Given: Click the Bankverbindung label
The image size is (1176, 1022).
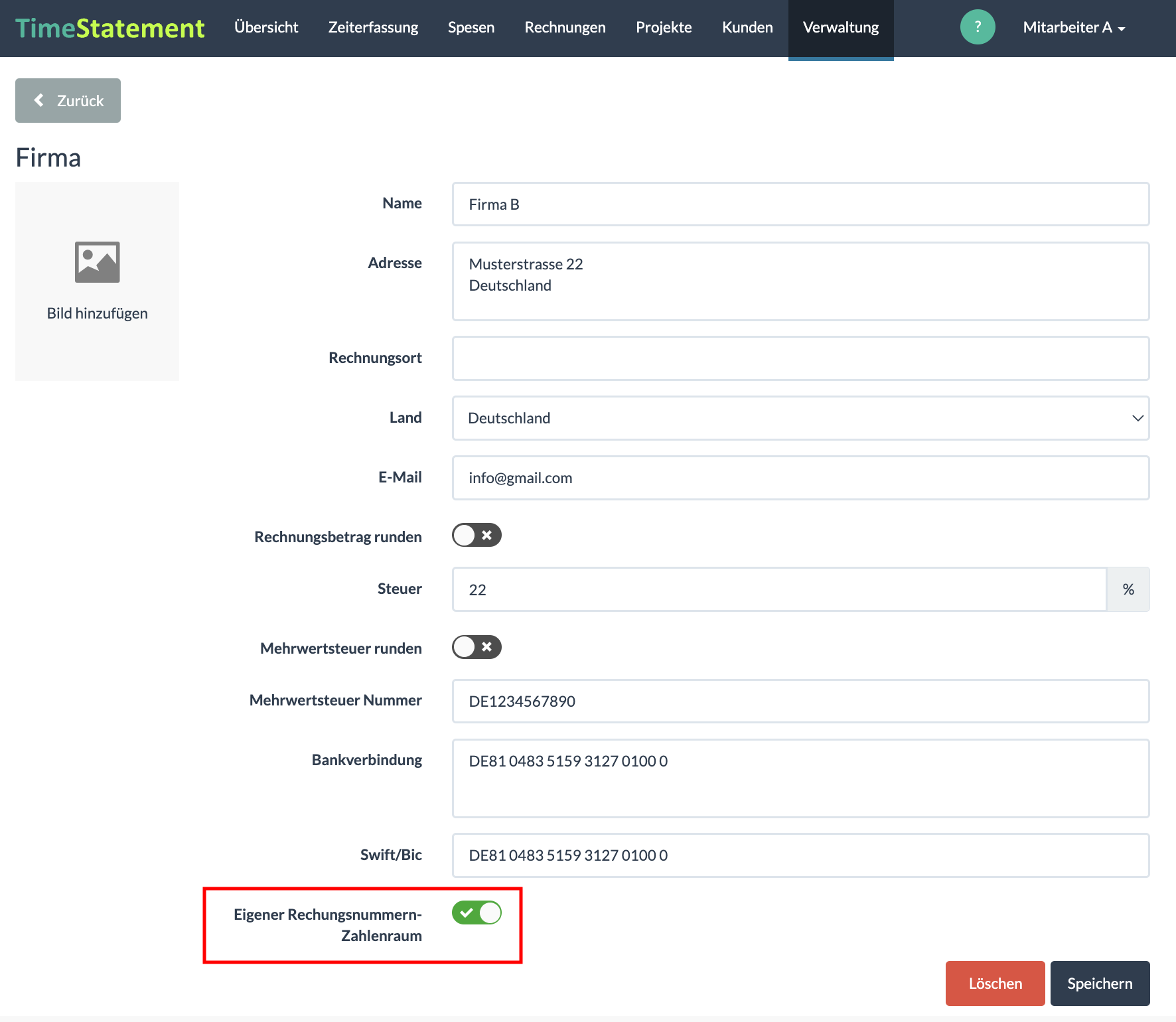Looking at the screenshot, I should click(x=367, y=761).
